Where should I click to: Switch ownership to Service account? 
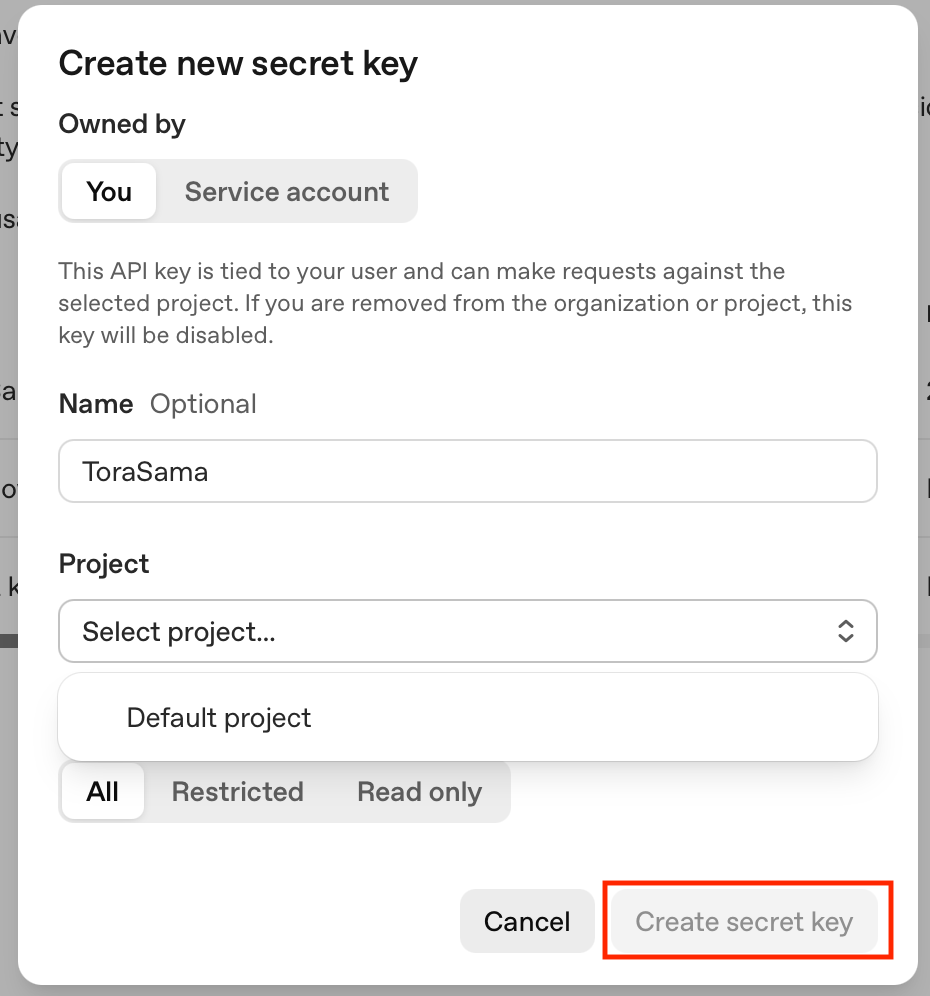coord(287,191)
